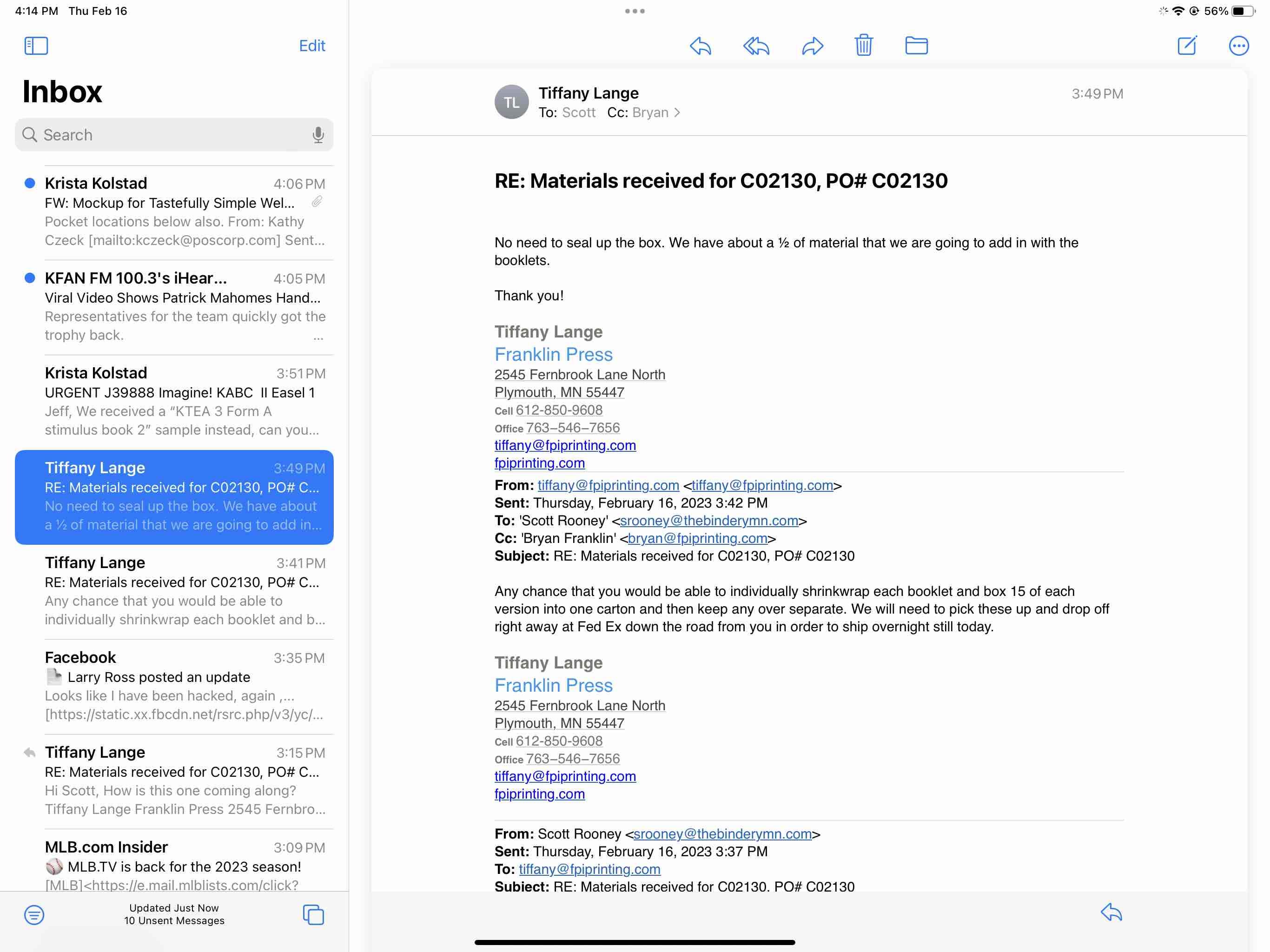Expand recipient details chevron next to Bryan
This screenshot has width=1270, height=952.
click(x=677, y=112)
